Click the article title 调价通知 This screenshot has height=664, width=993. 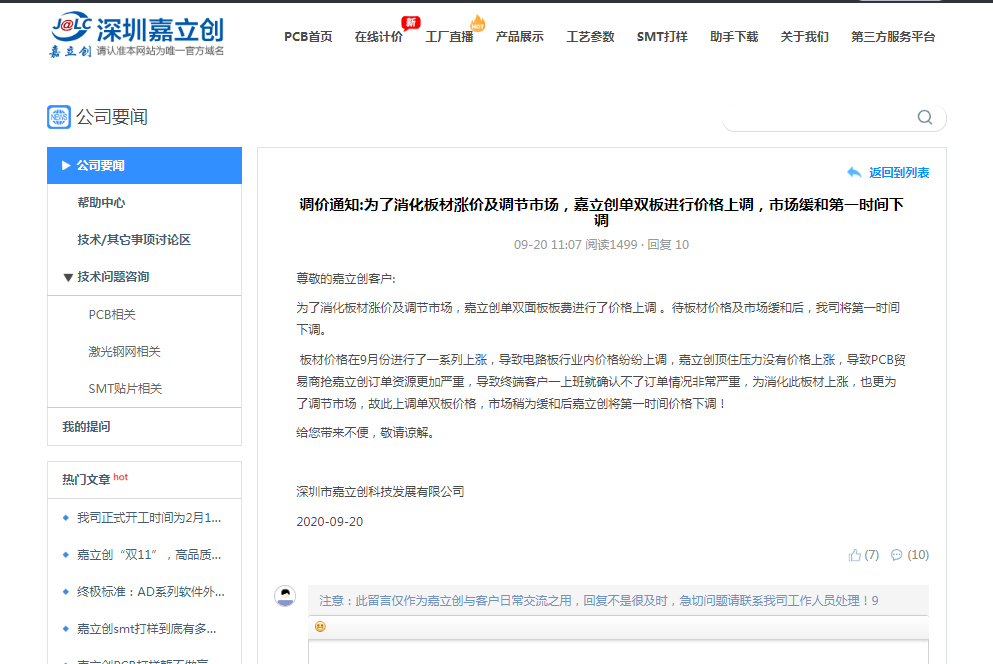(x=601, y=212)
